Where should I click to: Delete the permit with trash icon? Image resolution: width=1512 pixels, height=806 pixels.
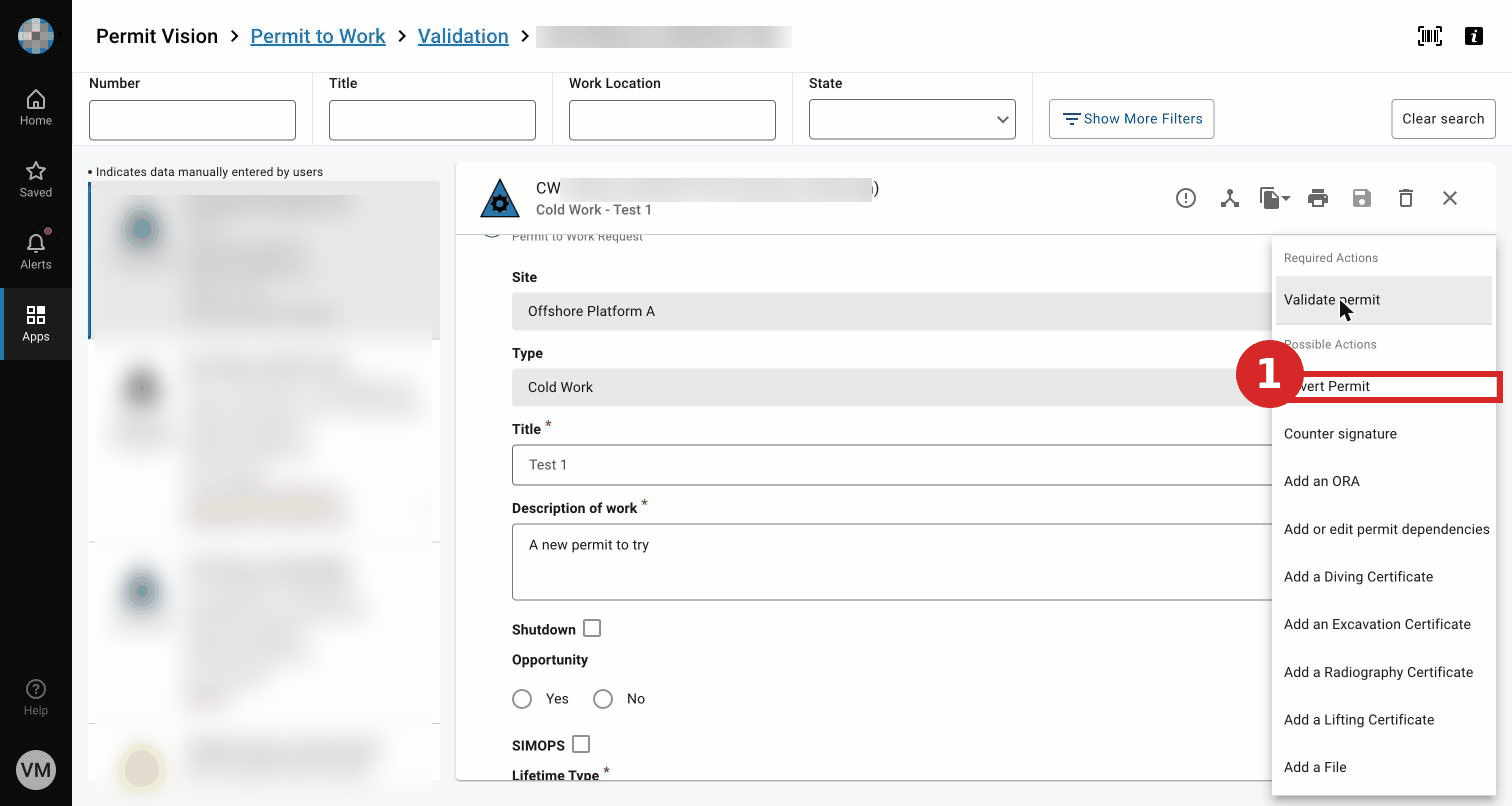click(x=1406, y=198)
